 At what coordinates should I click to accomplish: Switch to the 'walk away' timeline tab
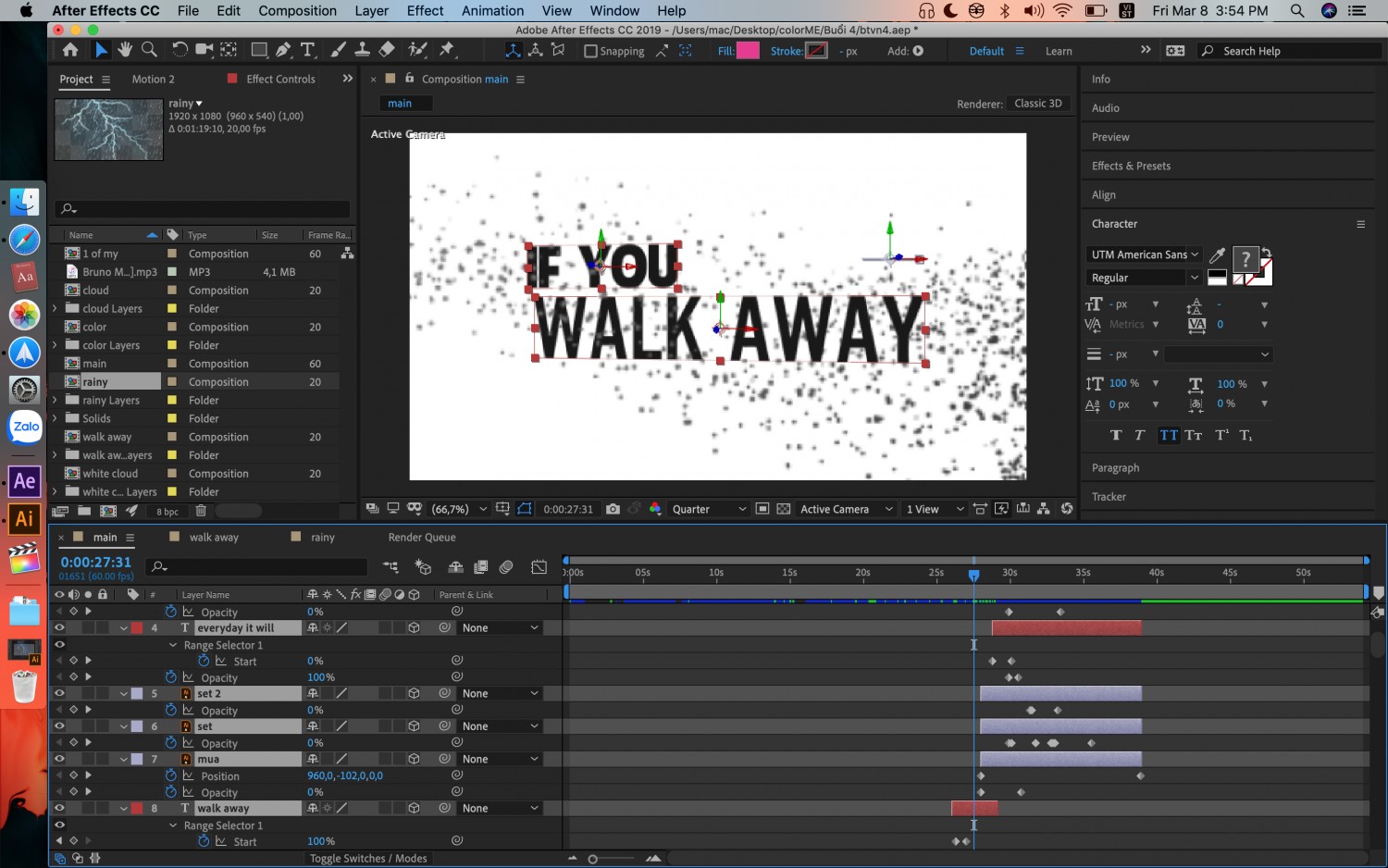tap(214, 538)
